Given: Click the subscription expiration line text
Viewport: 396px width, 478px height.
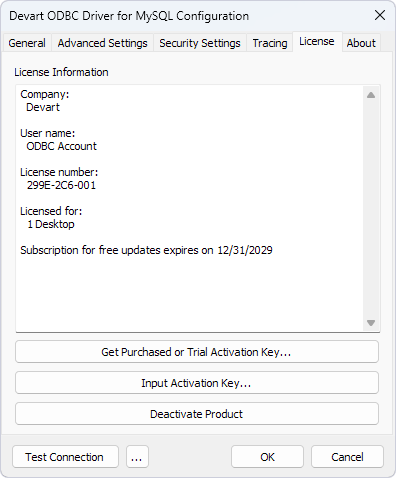Looking at the screenshot, I should [146, 250].
